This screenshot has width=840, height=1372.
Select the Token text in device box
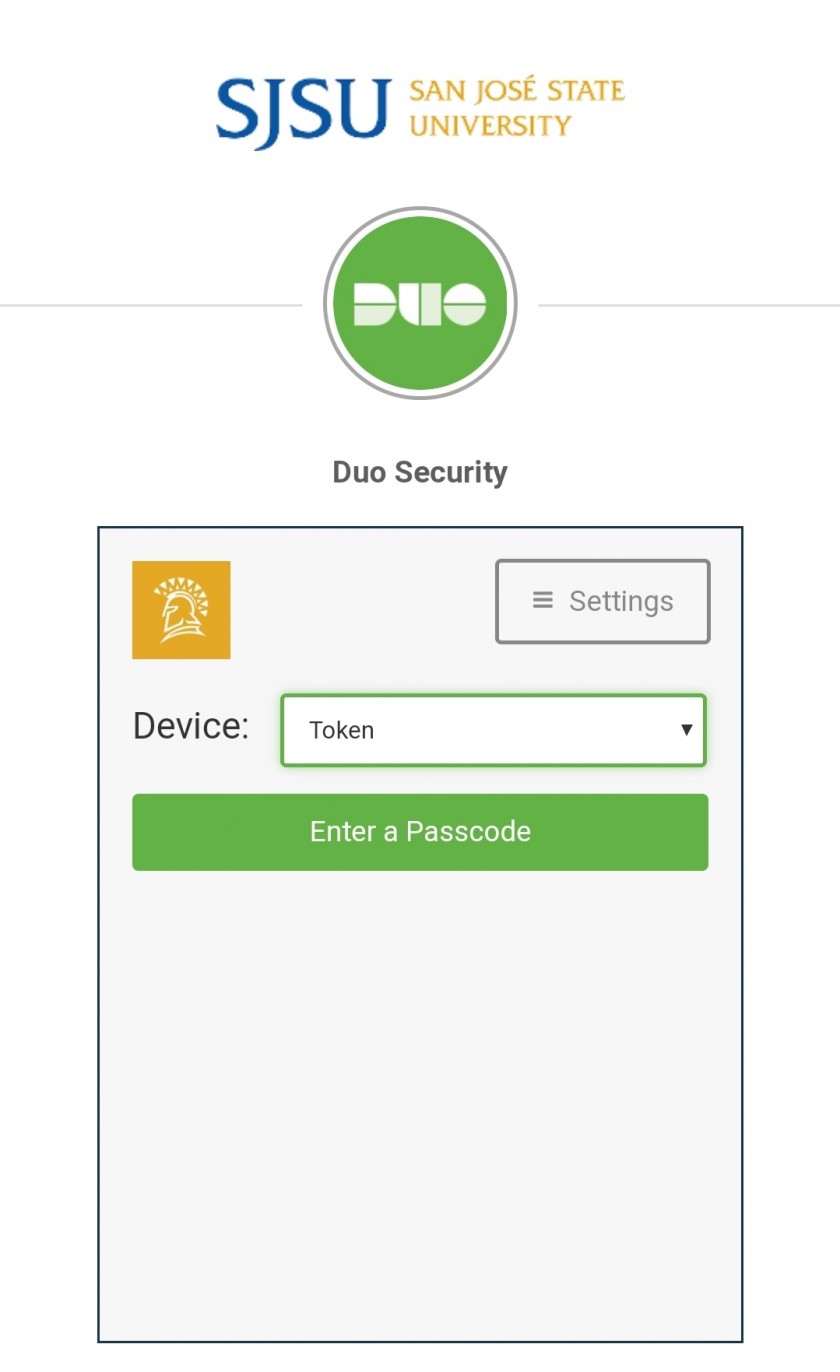pyautogui.click(x=342, y=730)
